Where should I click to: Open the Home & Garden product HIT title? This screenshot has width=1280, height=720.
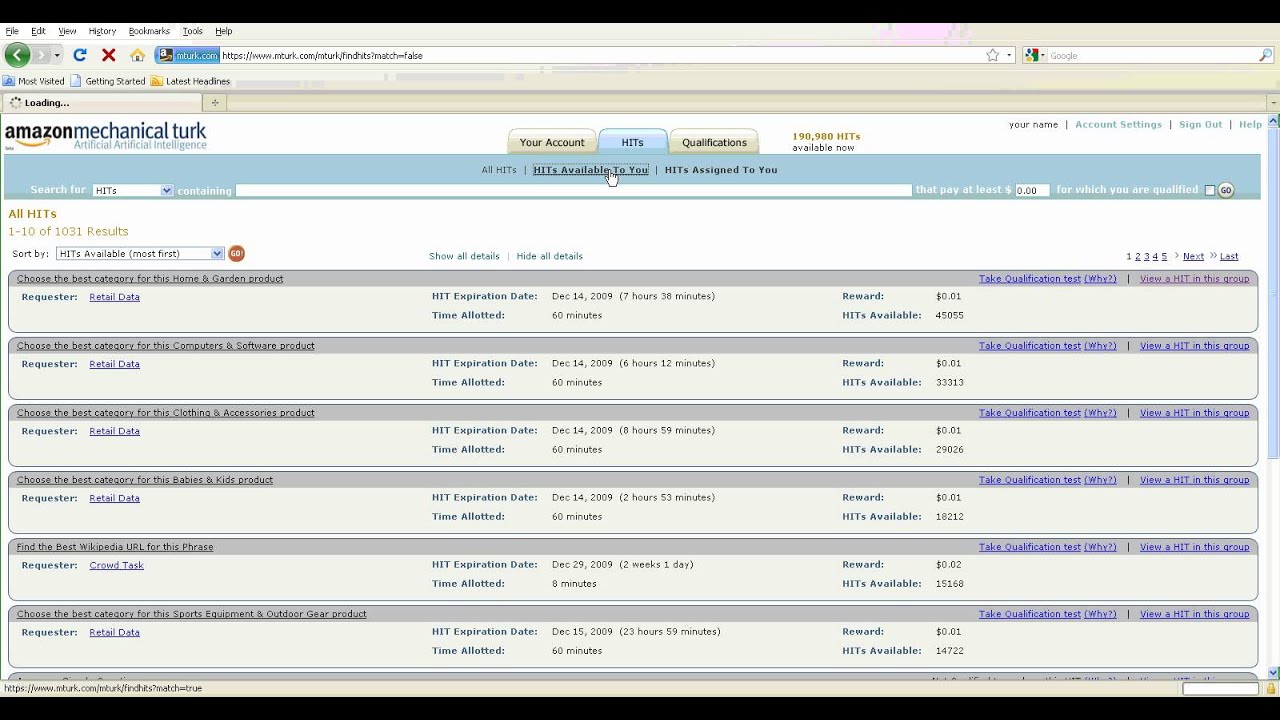click(x=150, y=279)
